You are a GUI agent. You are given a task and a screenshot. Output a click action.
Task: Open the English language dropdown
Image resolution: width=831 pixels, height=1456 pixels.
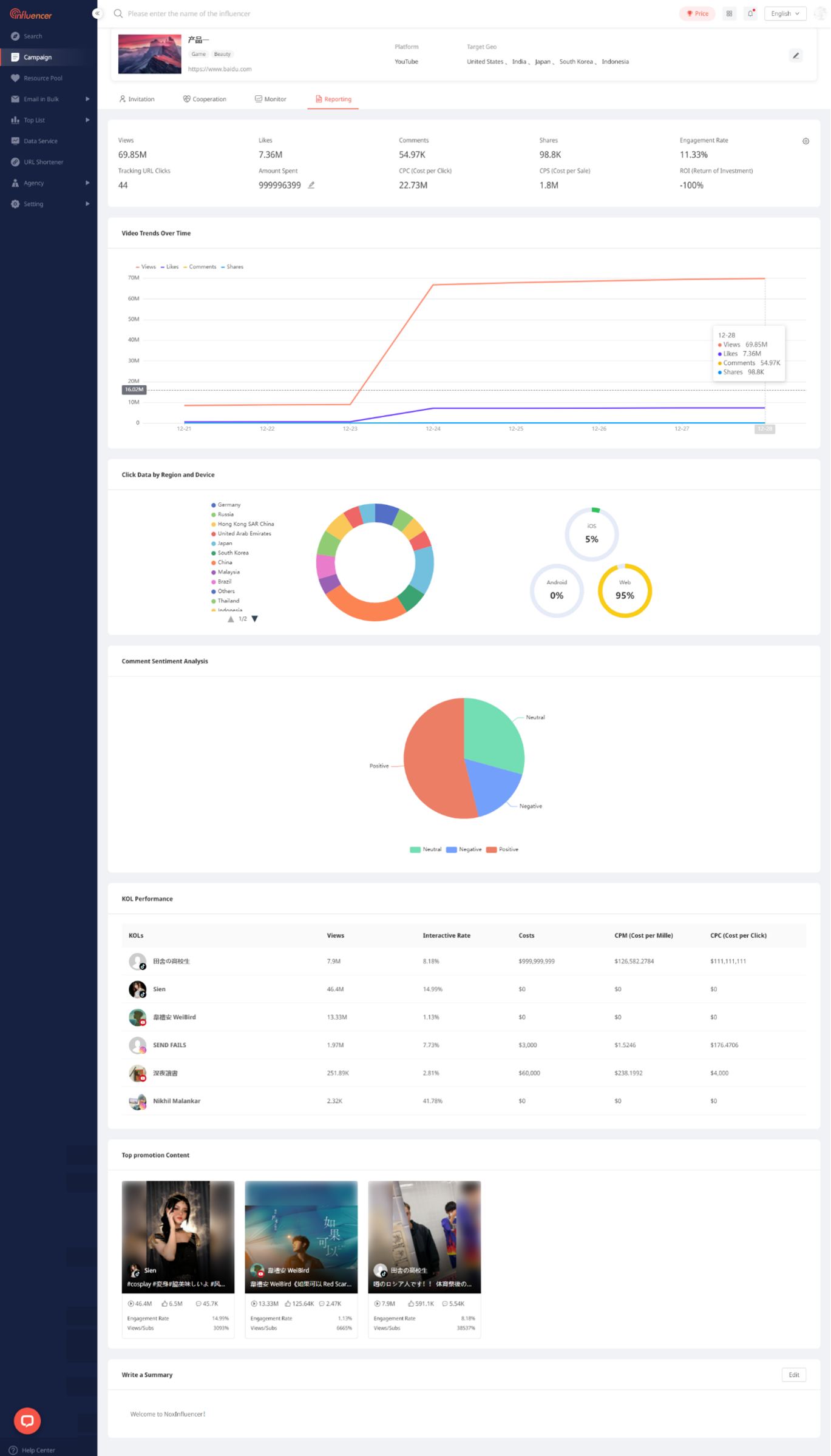pyautogui.click(x=785, y=13)
